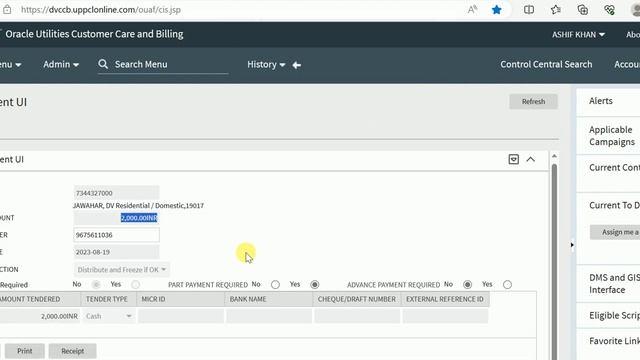Click the Refresh button
Screen dimensions: 640x360
(533, 102)
